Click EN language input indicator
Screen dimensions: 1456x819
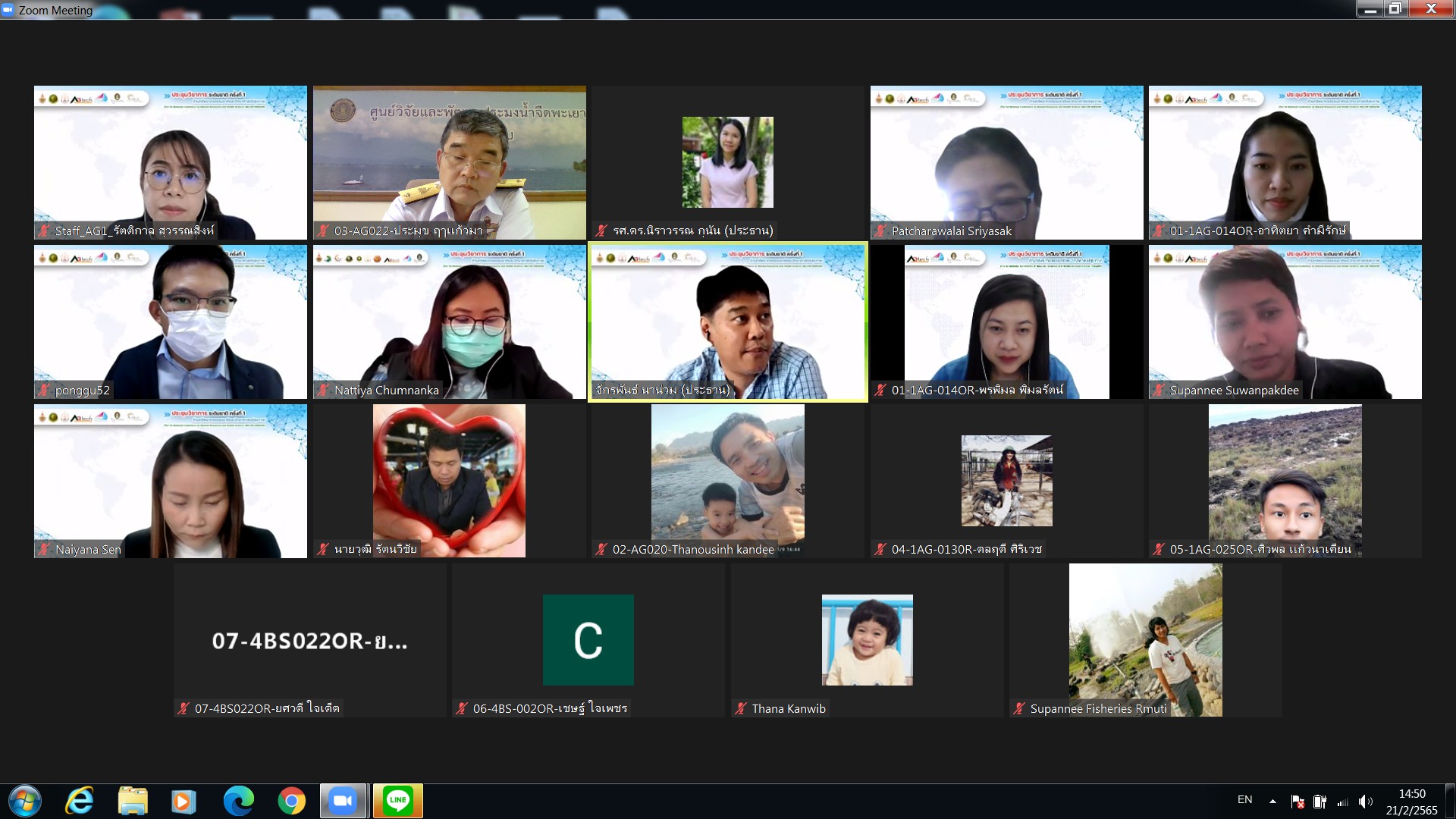pyautogui.click(x=1244, y=799)
